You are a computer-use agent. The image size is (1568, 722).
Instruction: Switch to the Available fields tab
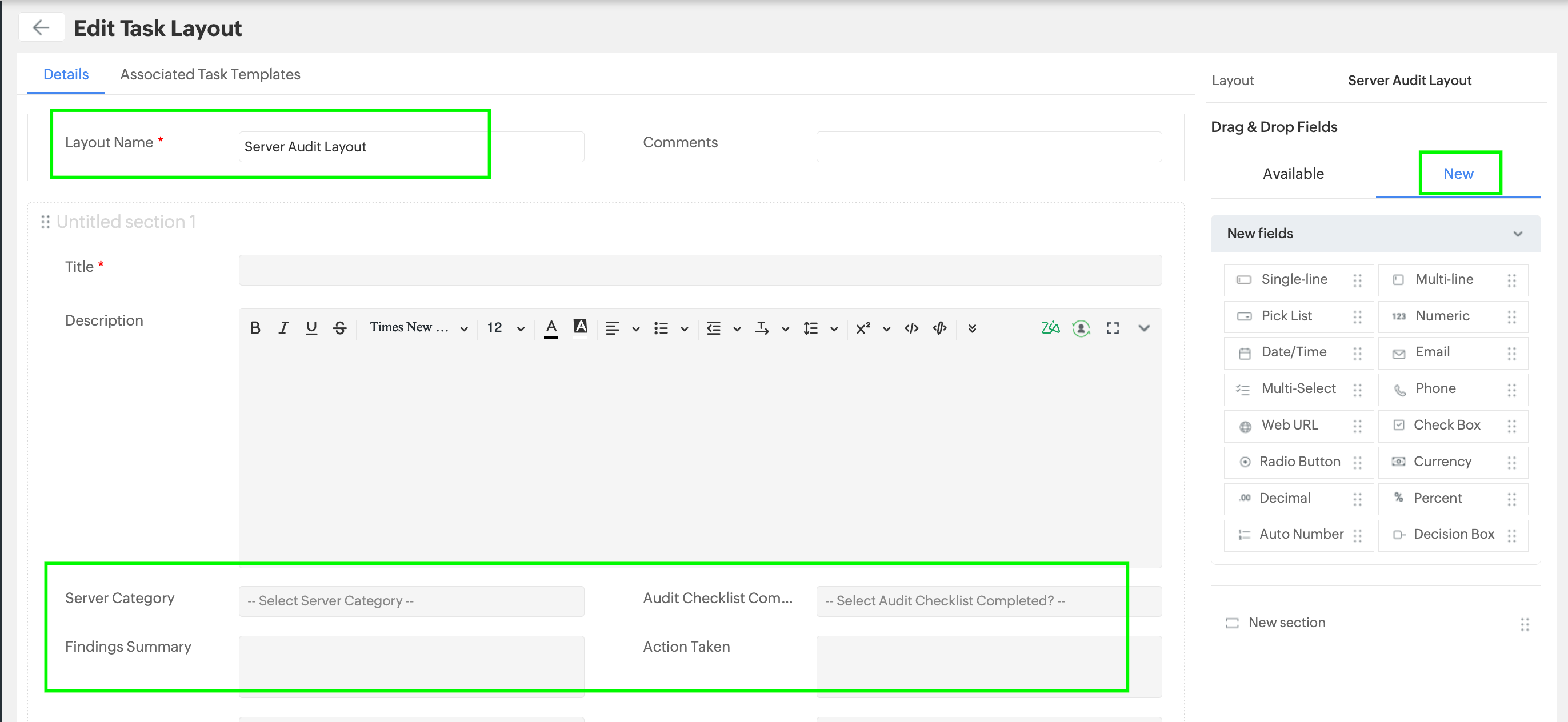click(x=1293, y=174)
